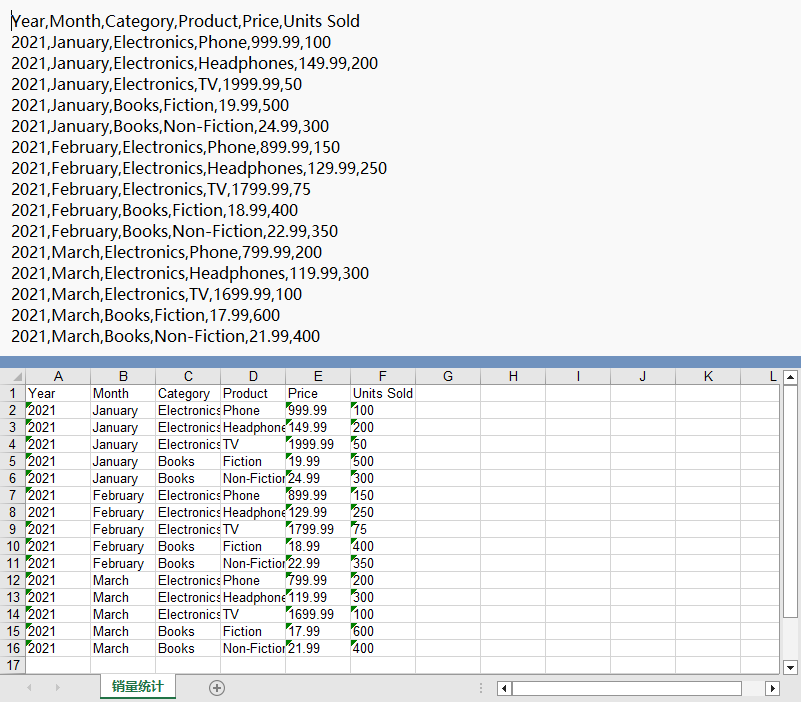This screenshot has height=702, width=801.
Task: Click the next sheet navigation arrow
Action: click(56, 687)
